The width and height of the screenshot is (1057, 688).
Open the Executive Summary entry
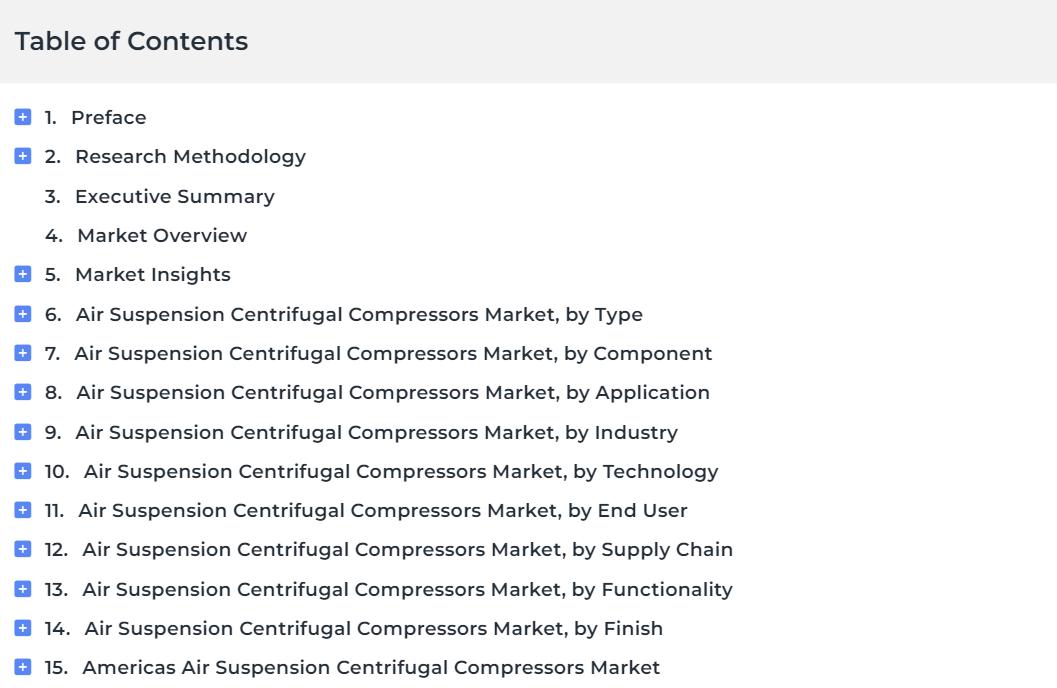175,196
